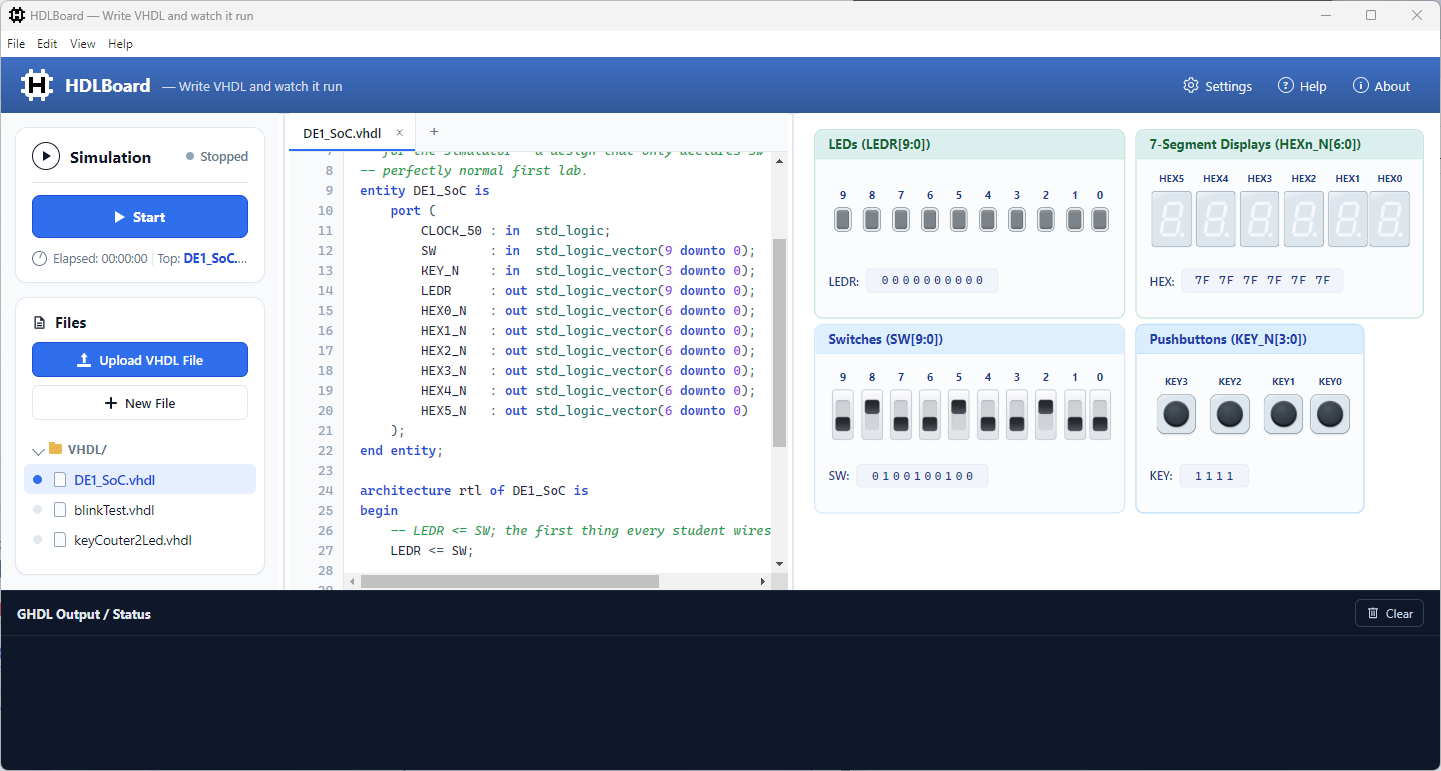Click the horizontal scrollbar left arrow
Screen dimensions: 1441x771
coord(352,581)
